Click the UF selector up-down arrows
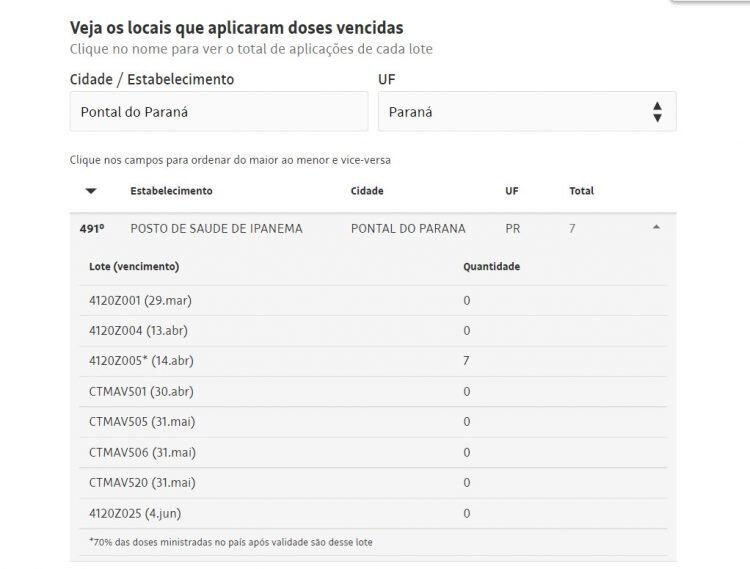The image size is (750, 569). [x=657, y=112]
